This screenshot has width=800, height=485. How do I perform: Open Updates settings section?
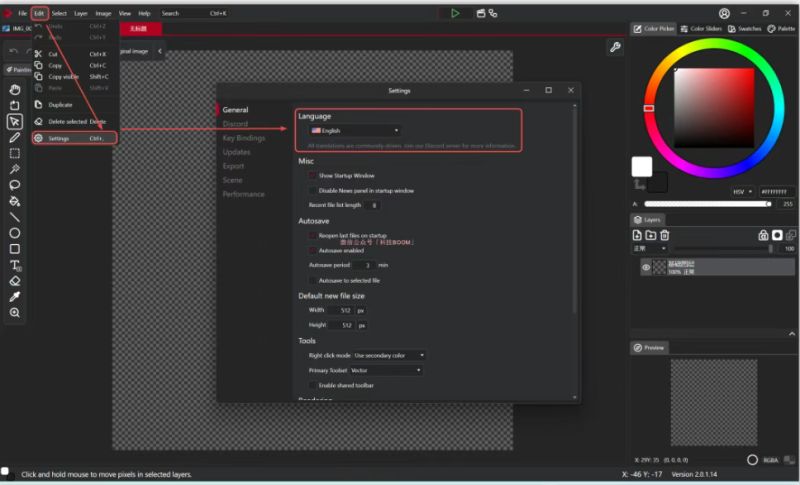pos(236,152)
